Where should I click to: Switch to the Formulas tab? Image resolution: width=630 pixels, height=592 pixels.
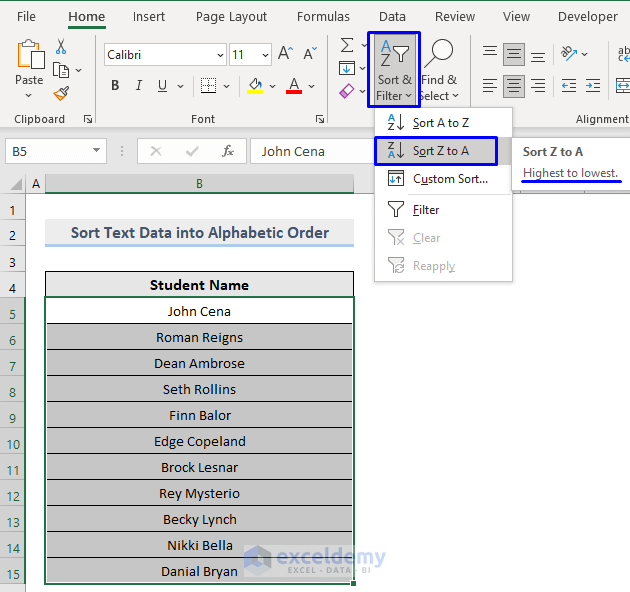pos(323,16)
